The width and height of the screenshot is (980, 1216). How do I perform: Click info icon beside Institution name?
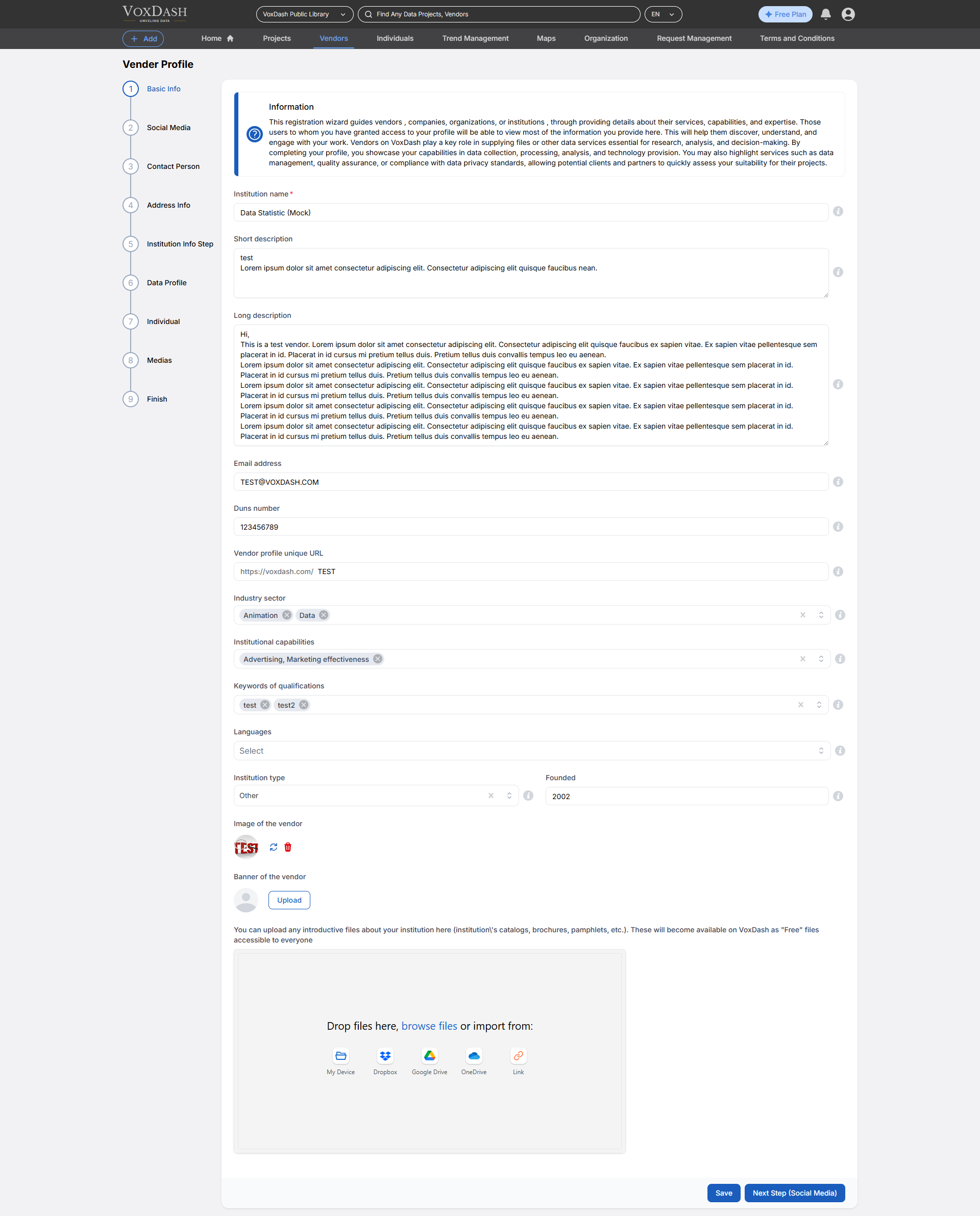point(838,212)
